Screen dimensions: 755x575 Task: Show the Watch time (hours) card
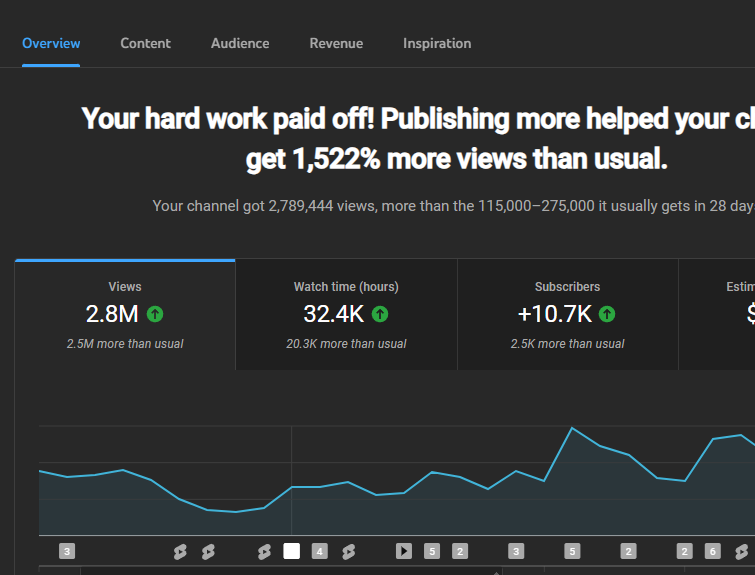346,315
